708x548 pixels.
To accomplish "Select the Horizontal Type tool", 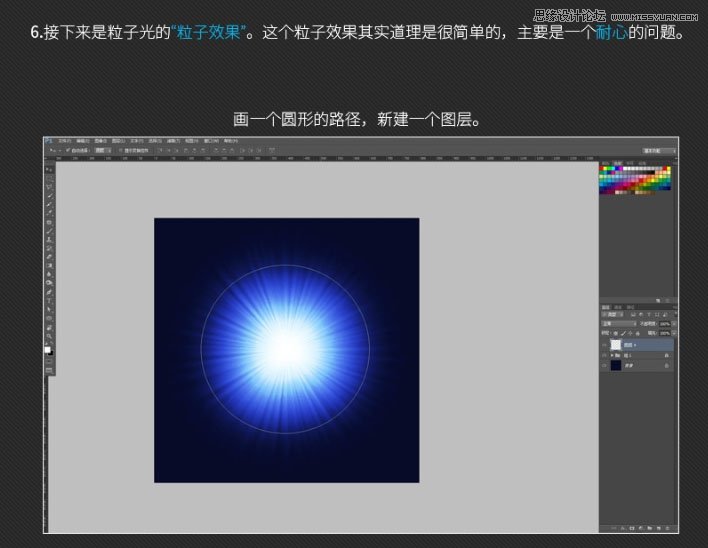I will [x=49, y=299].
